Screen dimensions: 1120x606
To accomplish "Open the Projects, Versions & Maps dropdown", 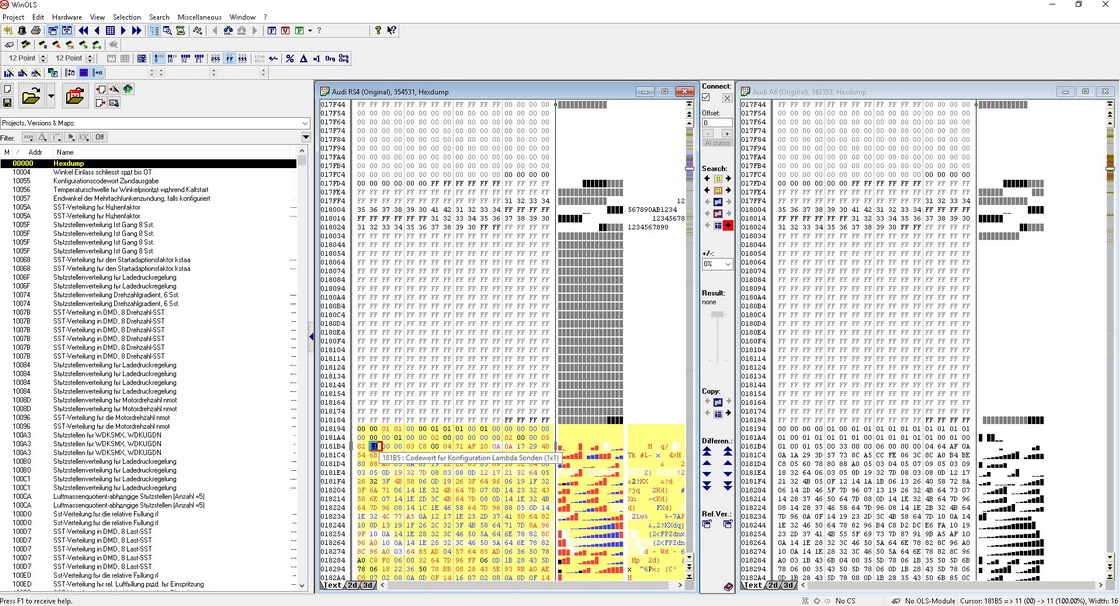I will coord(305,123).
